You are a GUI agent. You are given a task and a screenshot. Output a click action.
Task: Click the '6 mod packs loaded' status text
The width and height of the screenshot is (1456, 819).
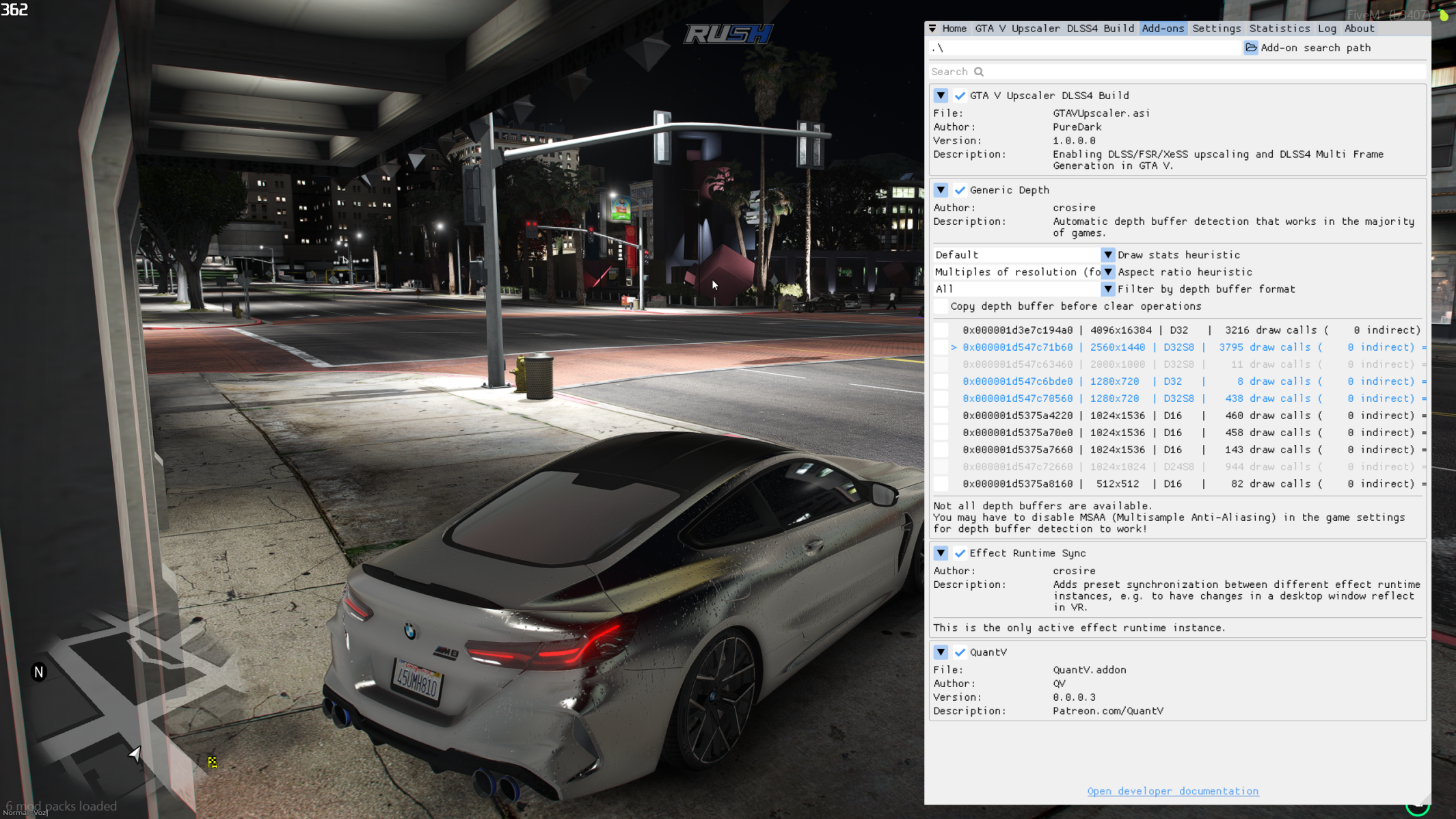[x=61, y=806]
